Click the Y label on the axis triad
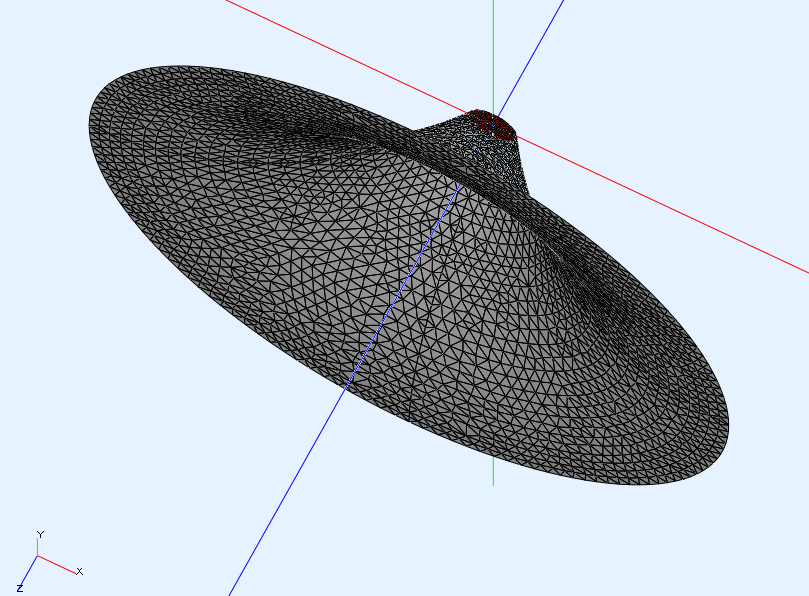Viewport: 809px width, 596px height. (40, 534)
